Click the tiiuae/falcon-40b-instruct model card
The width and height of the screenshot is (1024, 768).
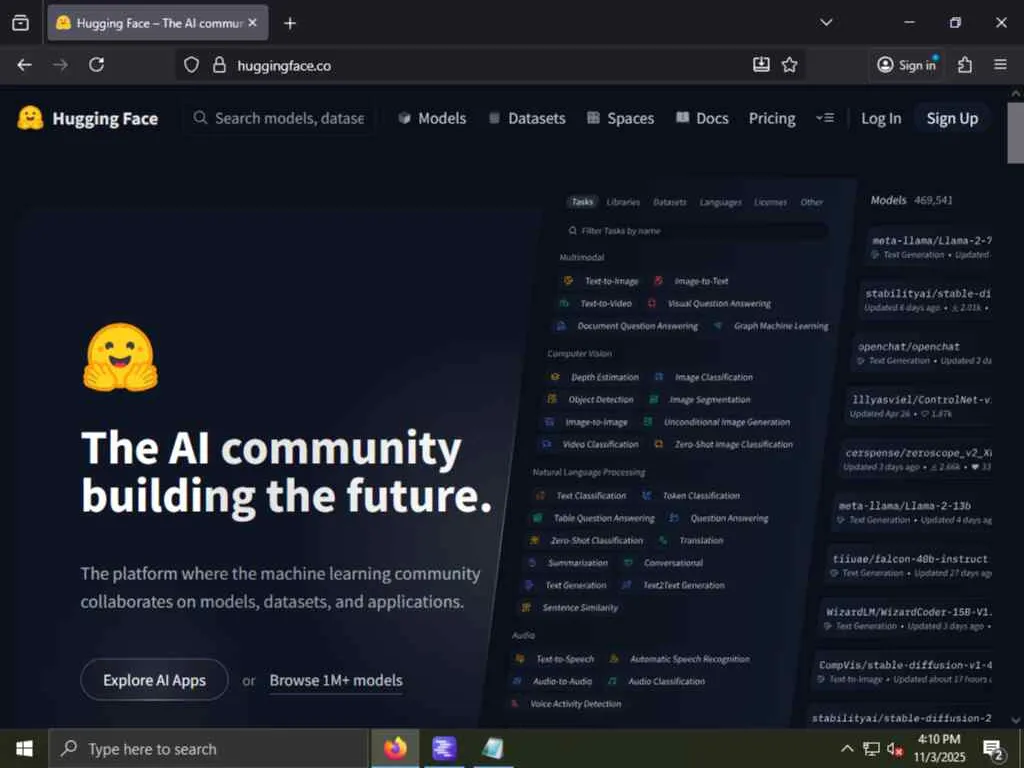[910, 565]
